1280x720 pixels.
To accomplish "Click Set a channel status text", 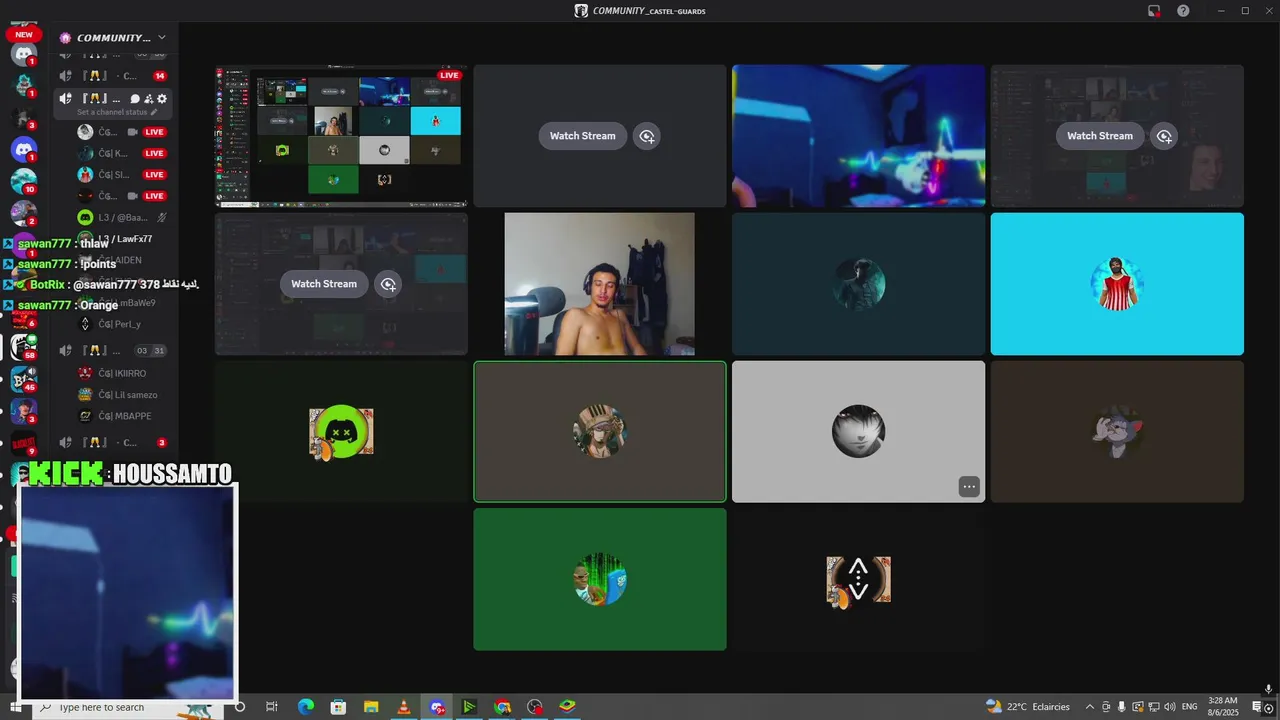I will (112, 112).
